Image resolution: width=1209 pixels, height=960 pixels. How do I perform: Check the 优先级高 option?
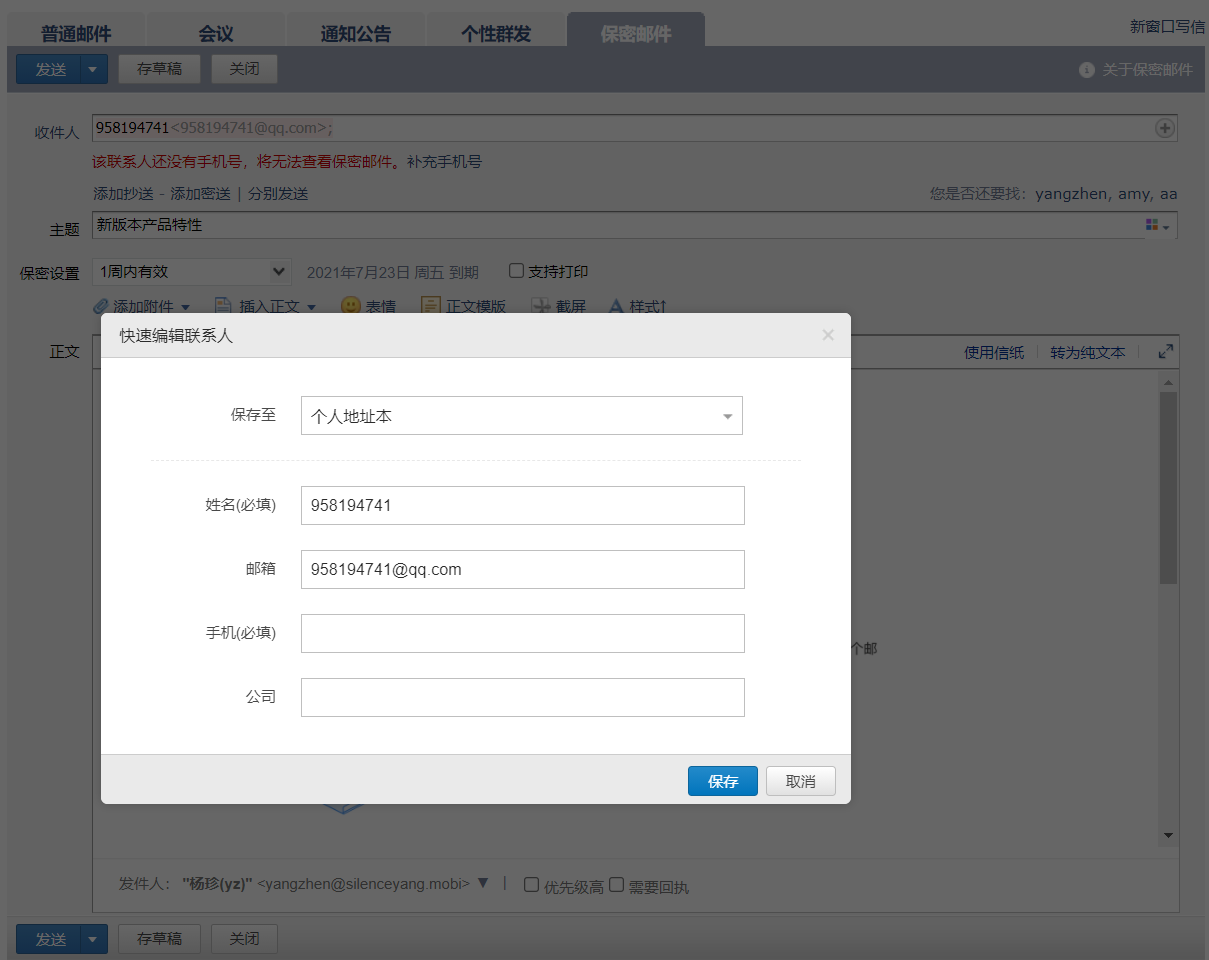(x=532, y=885)
